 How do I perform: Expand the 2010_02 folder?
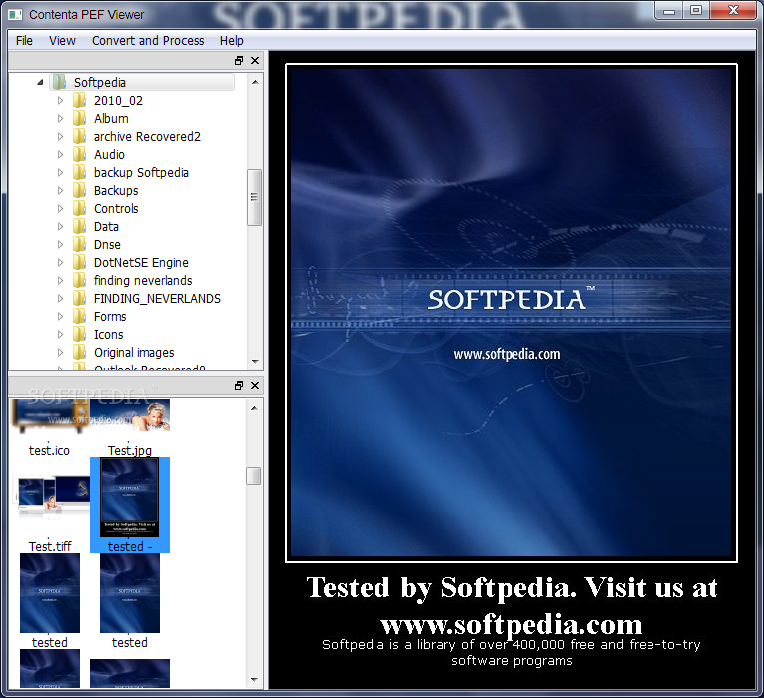(60, 100)
